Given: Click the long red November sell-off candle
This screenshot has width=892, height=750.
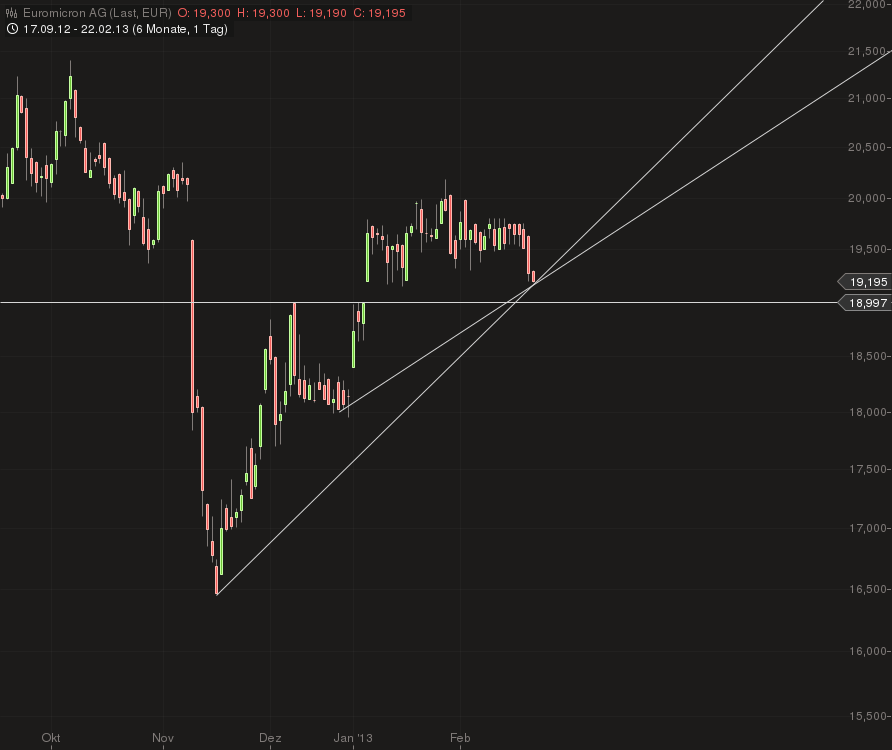Looking at the screenshot, I should tap(194, 320).
